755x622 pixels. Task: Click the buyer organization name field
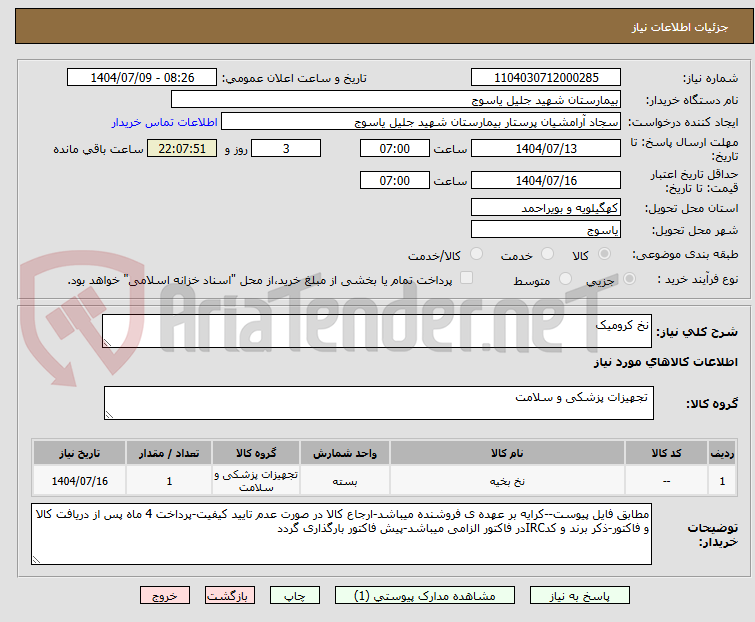click(x=396, y=100)
